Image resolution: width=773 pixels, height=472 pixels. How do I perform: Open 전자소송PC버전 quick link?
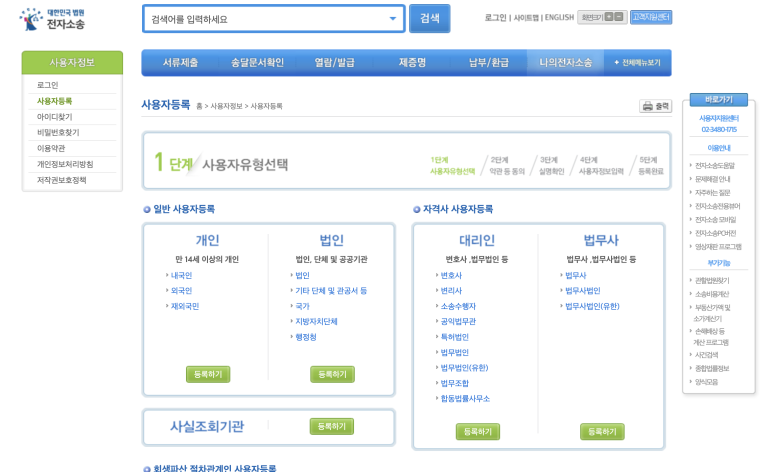pos(715,233)
